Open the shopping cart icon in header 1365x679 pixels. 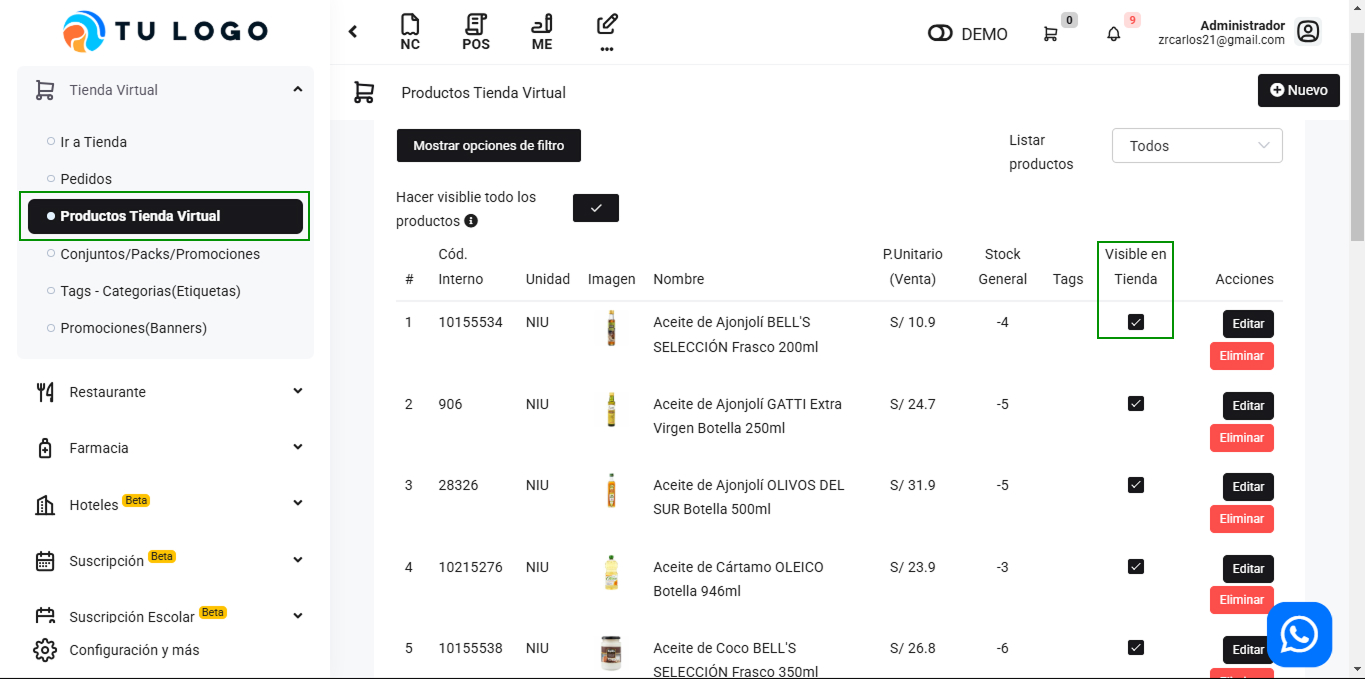1050,34
